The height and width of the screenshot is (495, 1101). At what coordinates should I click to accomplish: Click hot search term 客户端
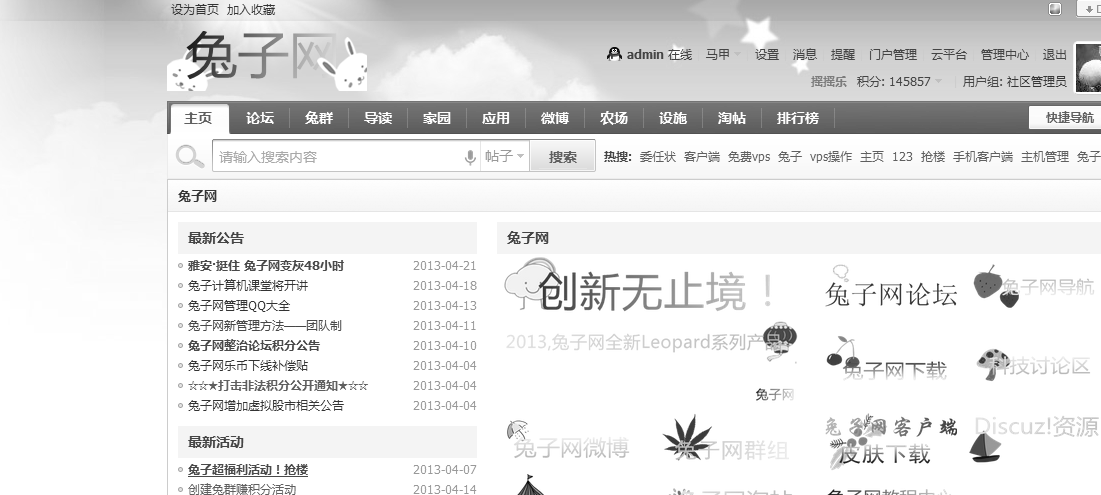click(x=701, y=157)
